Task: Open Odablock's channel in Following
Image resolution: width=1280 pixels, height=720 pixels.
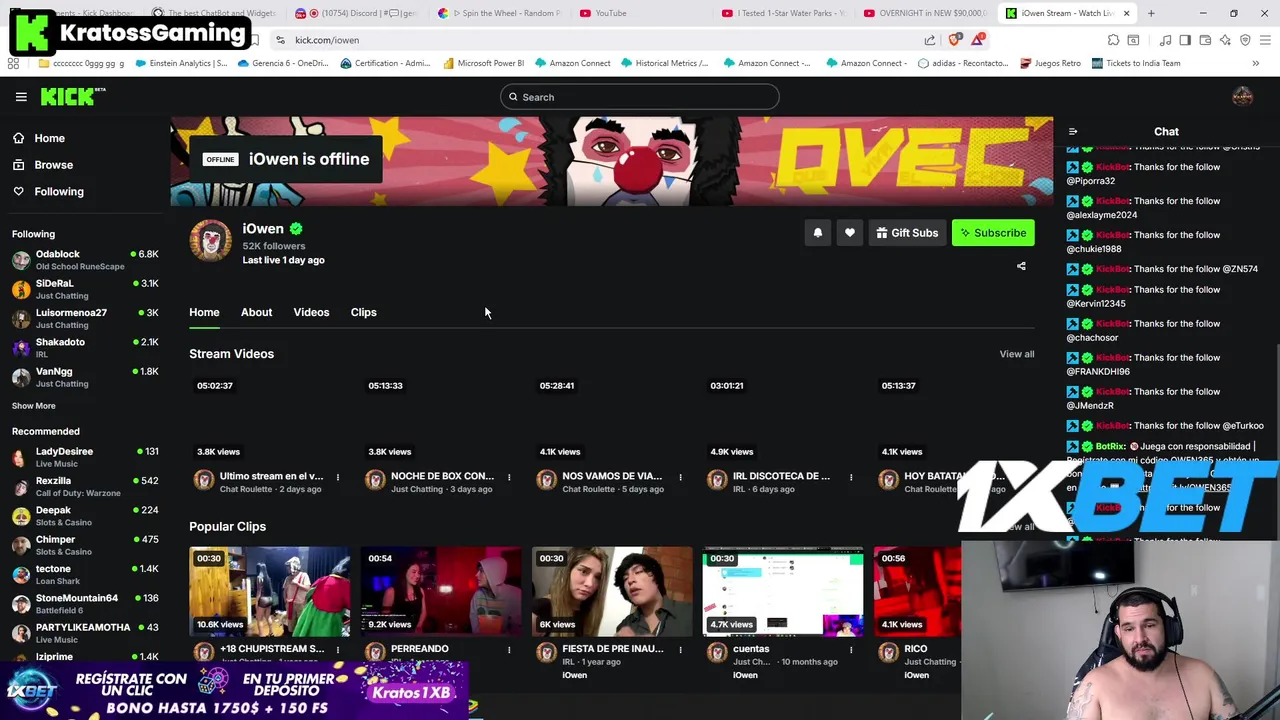Action: tap(85, 260)
